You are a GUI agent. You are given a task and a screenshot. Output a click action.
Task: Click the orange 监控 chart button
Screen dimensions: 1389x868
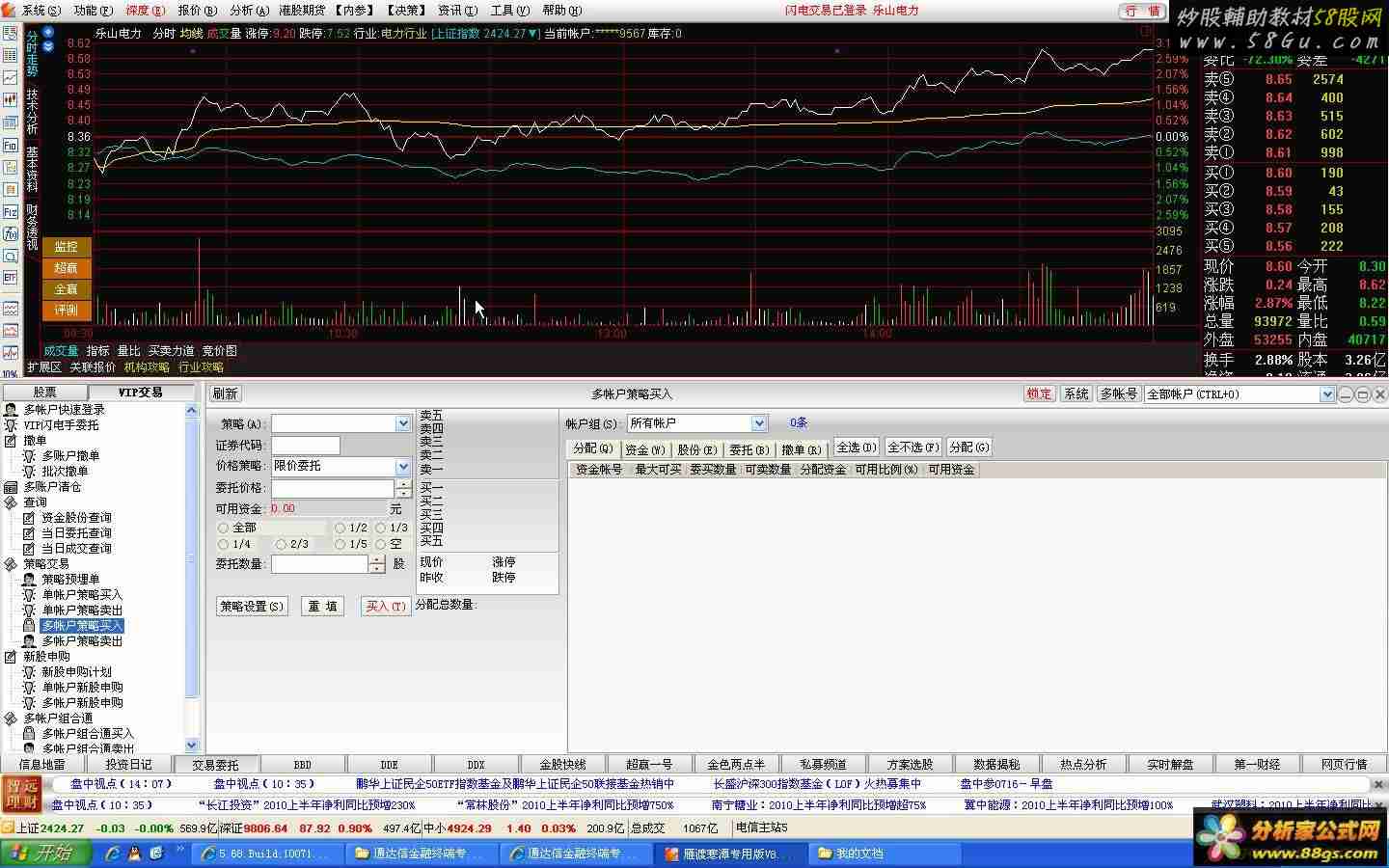pos(66,247)
